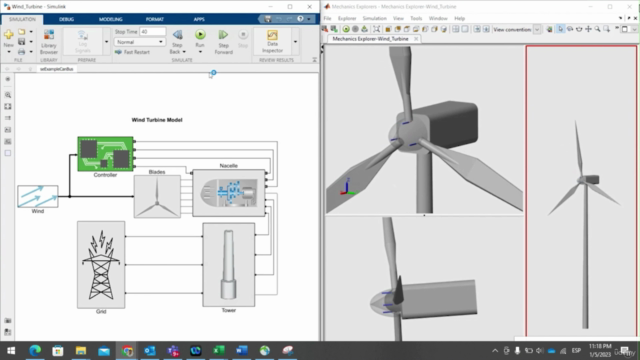Select the pointer Select tool in Mechanics Explorer
This screenshot has height=360, width=640.
(x=560, y=29)
